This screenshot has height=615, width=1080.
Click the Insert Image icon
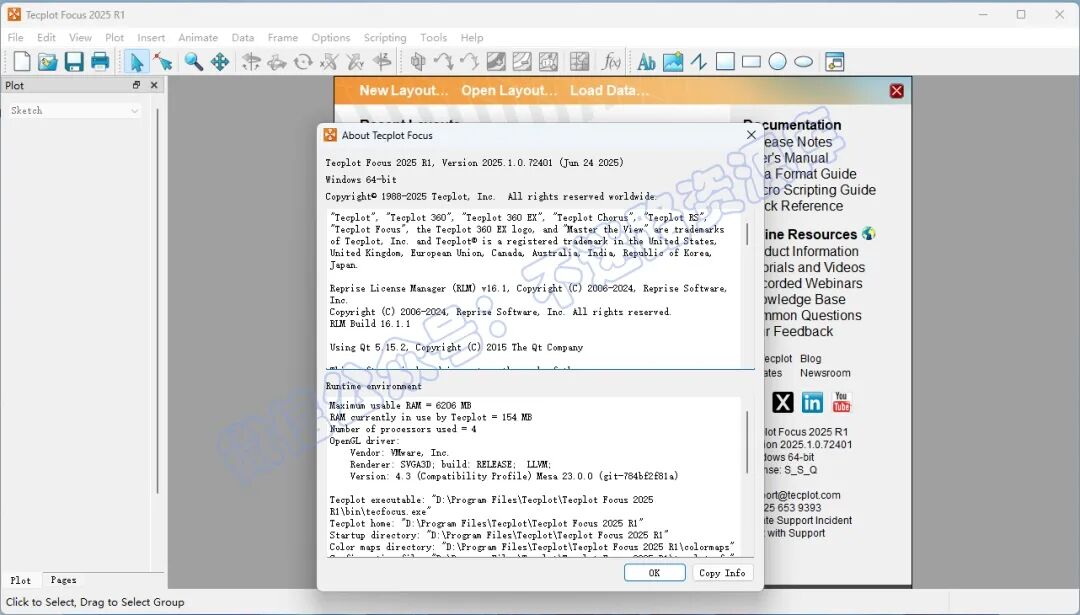click(673, 62)
